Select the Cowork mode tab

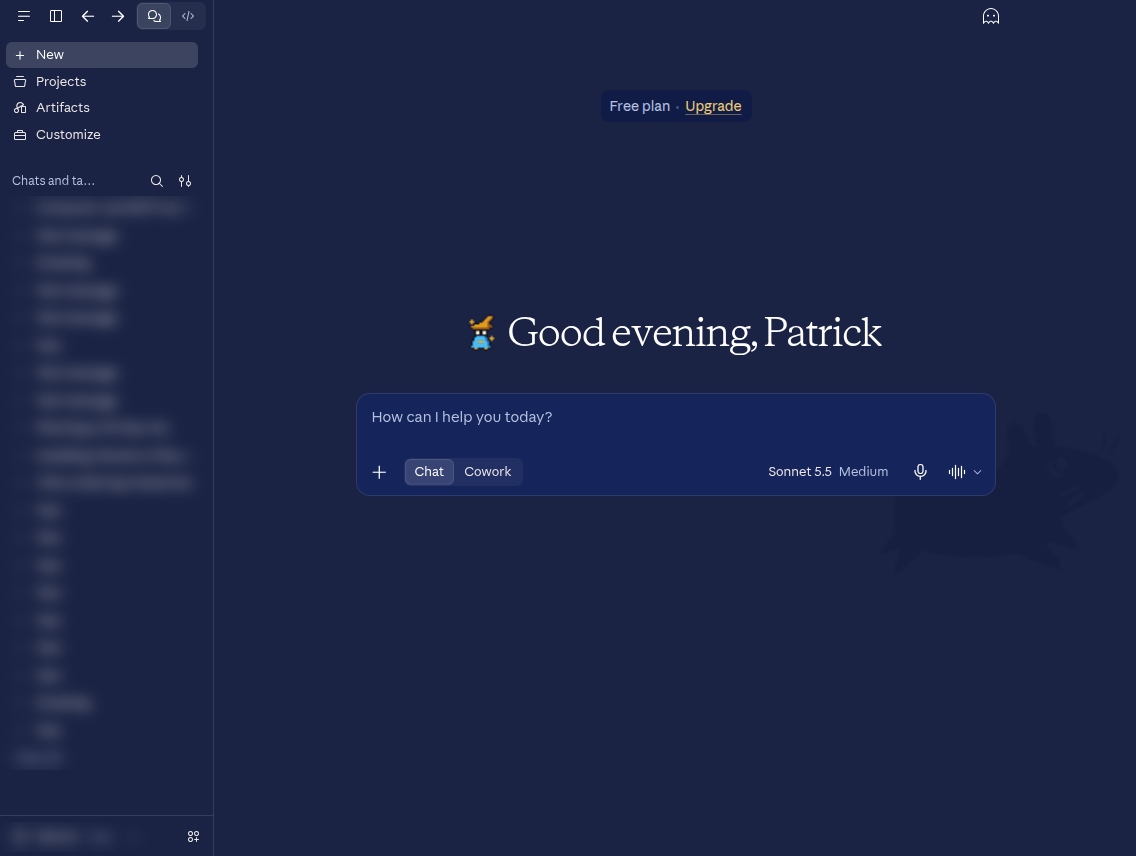tap(488, 472)
